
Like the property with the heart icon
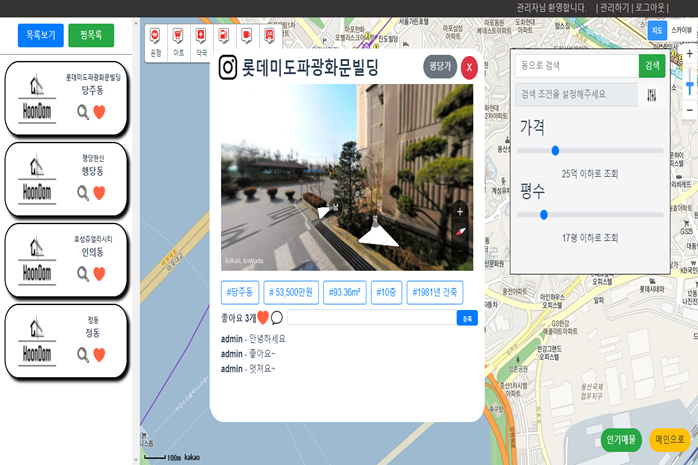pyautogui.click(x=263, y=318)
